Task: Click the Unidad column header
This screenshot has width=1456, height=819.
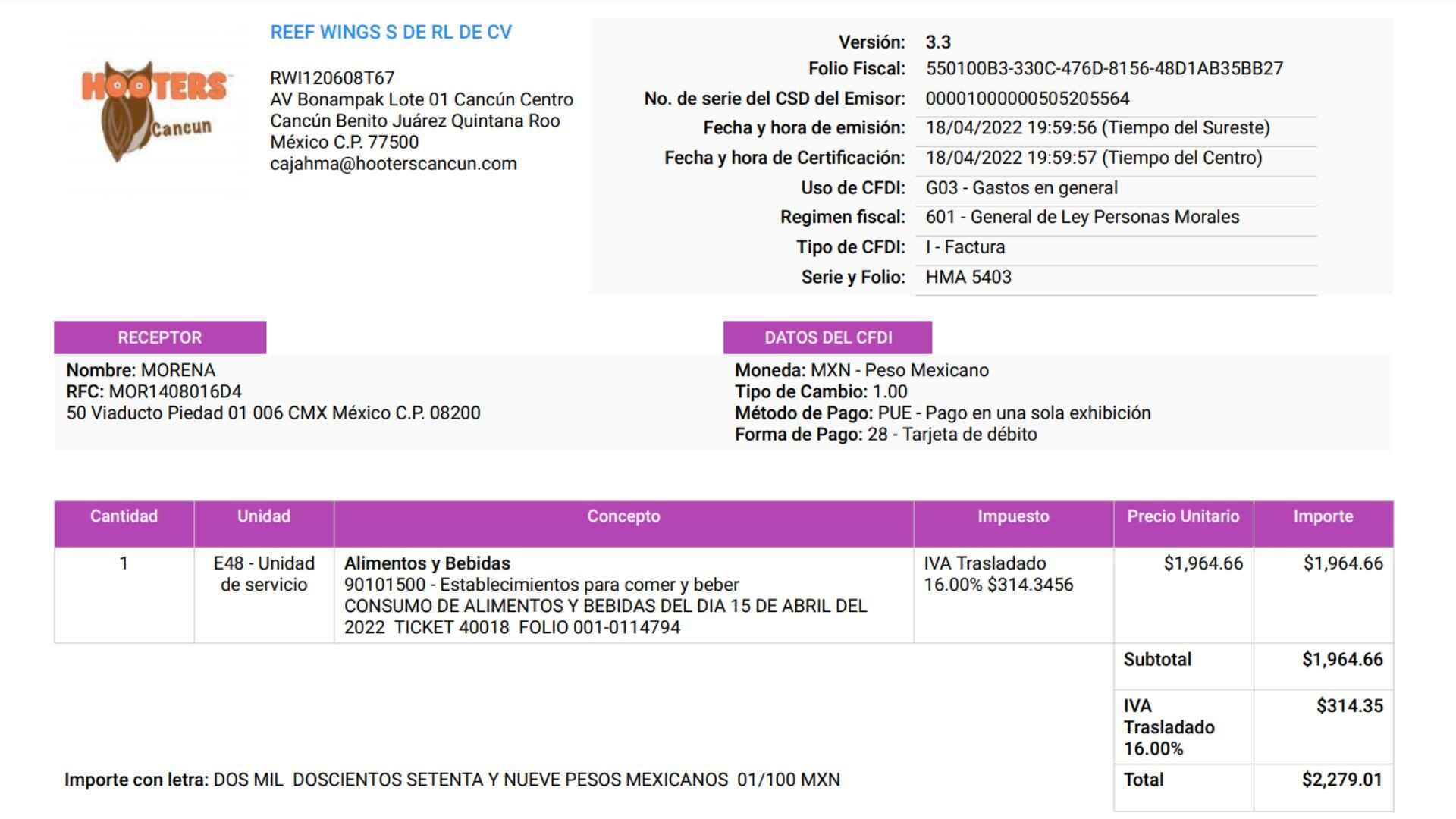Action: click(x=263, y=516)
